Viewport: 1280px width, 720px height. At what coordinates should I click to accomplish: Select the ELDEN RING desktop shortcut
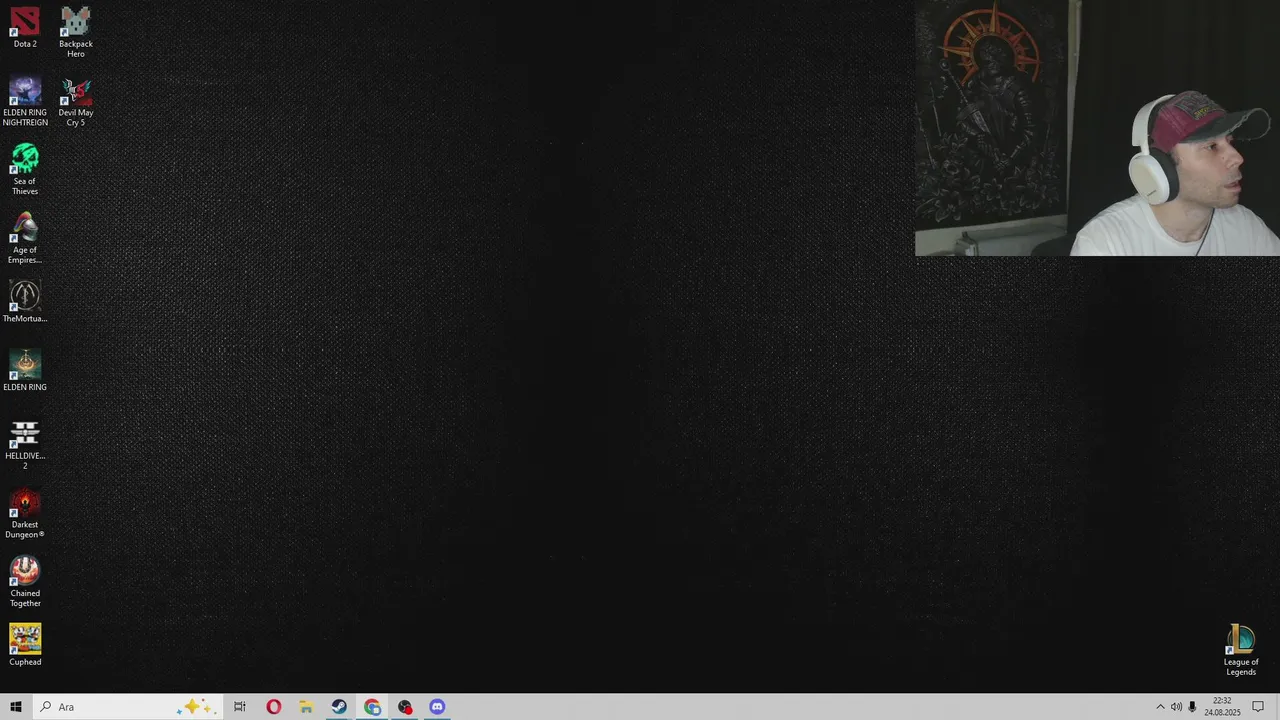(x=25, y=371)
